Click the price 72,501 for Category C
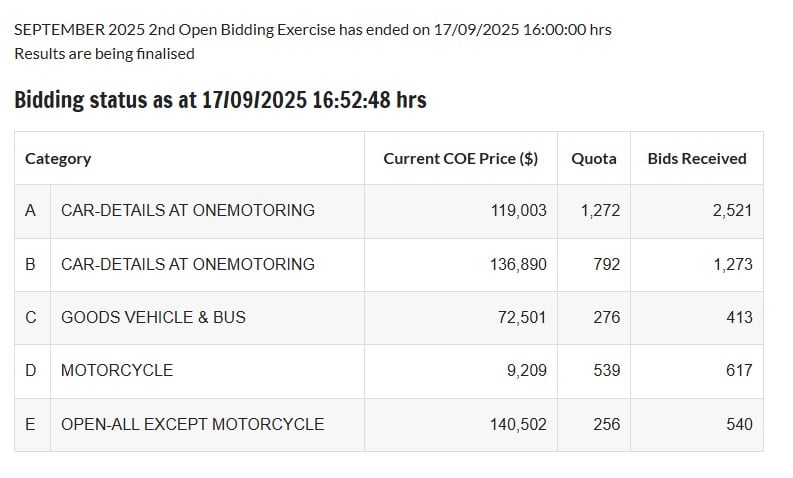This screenshot has height=478, width=793. pos(522,317)
